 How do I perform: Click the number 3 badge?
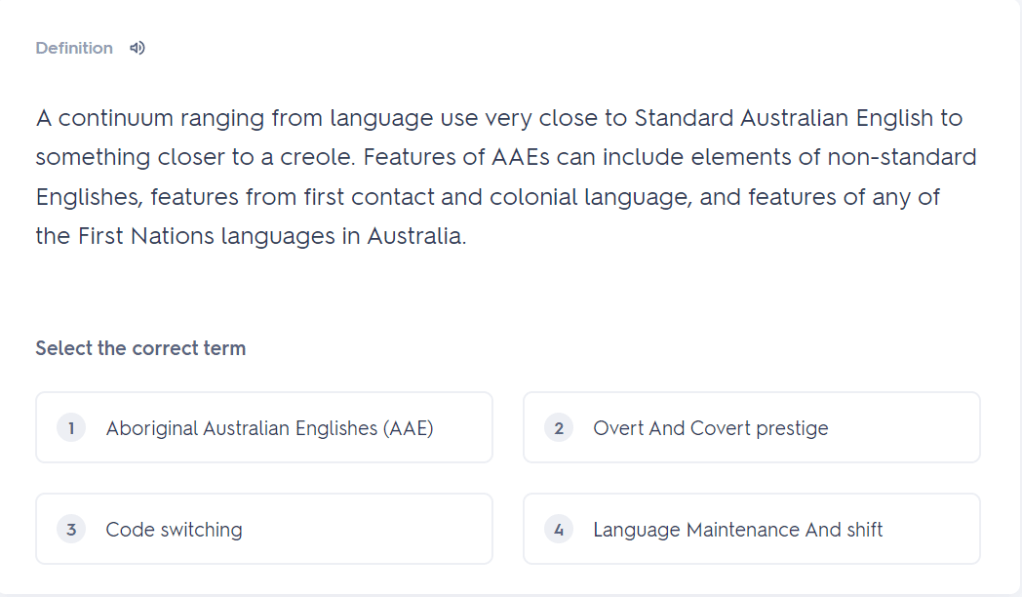point(71,529)
